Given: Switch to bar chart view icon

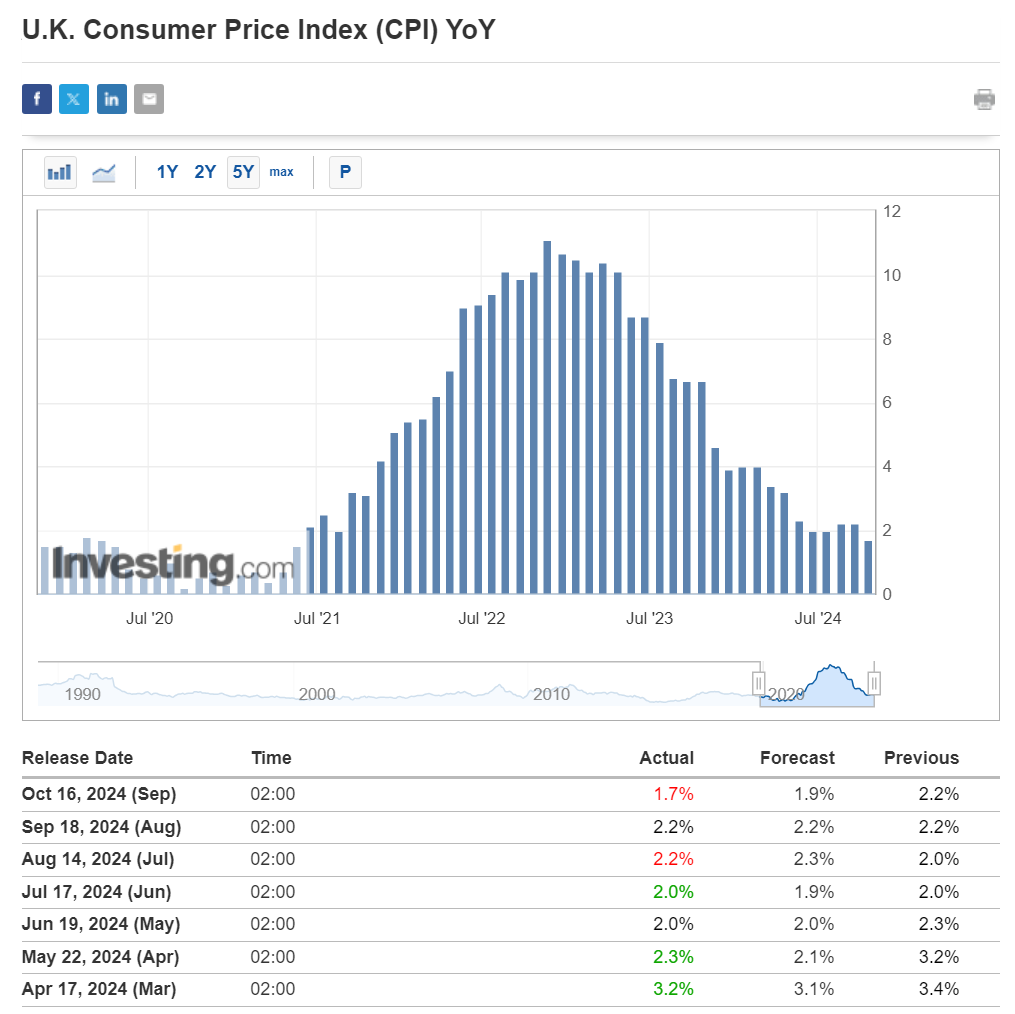Looking at the screenshot, I should coord(60,172).
